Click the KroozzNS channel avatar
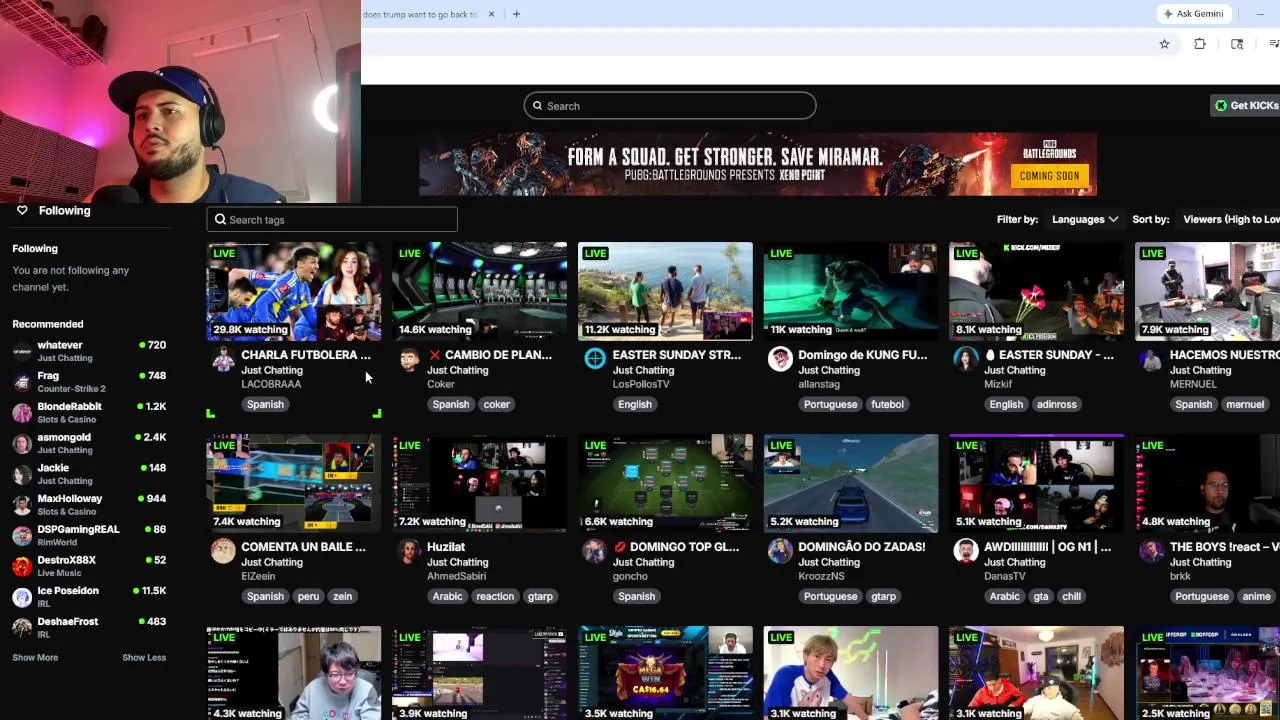The width and height of the screenshot is (1280, 720). (780, 551)
